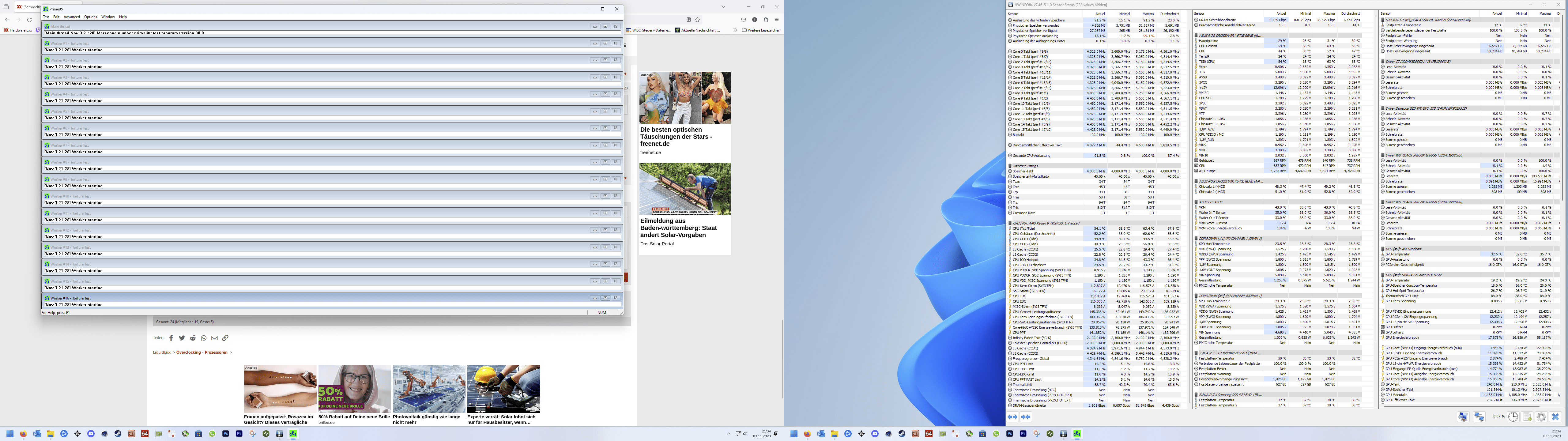This screenshot has width=1568, height=441.
Task: Collapse the Speicher-Timings sensor group
Action: (1024, 166)
